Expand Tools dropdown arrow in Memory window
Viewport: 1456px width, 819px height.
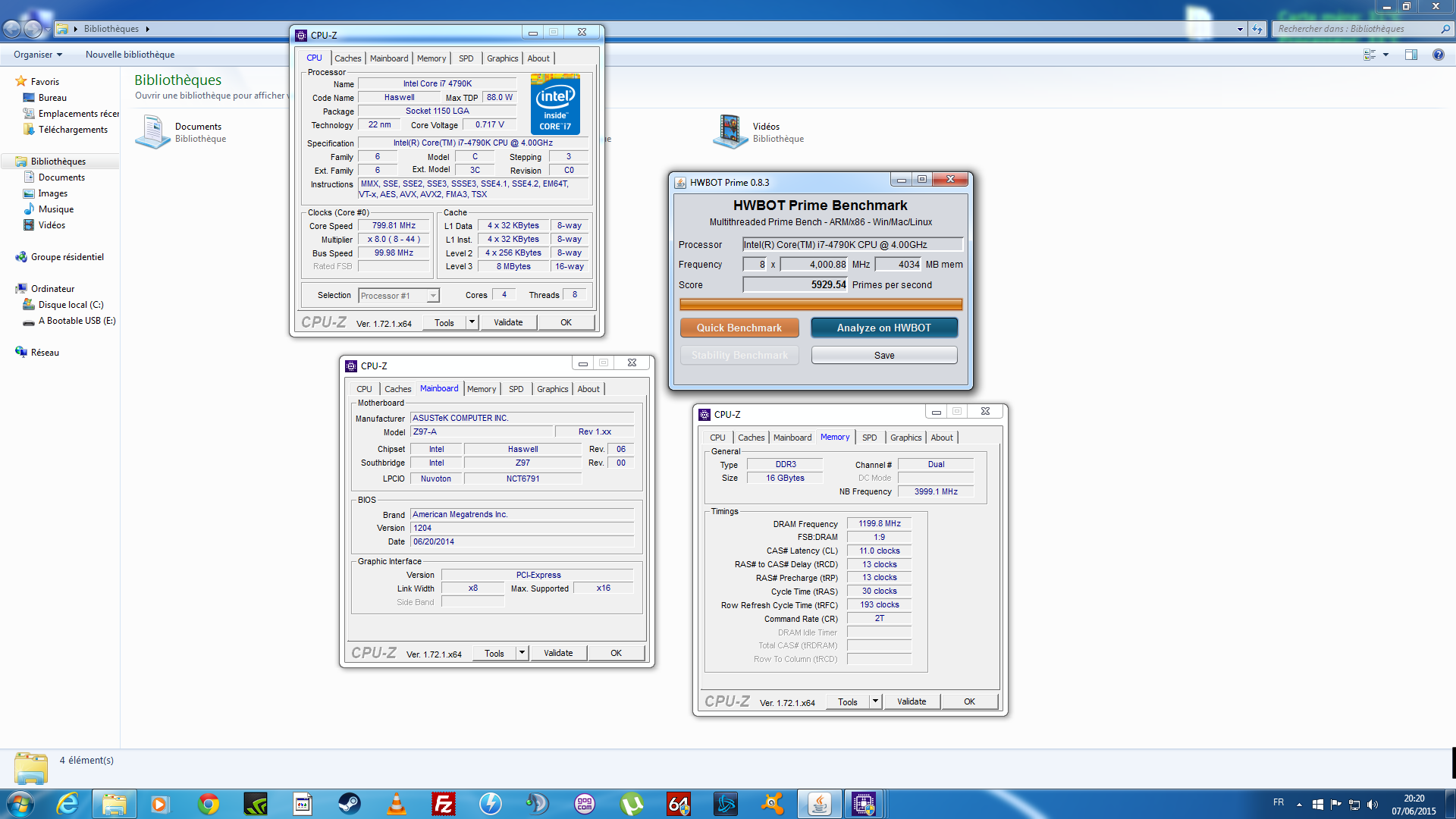[875, 701]
